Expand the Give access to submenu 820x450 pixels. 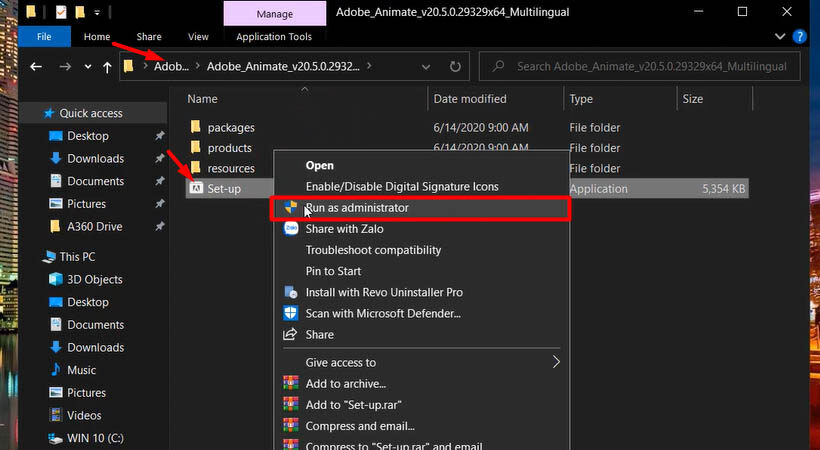(556, 362)
